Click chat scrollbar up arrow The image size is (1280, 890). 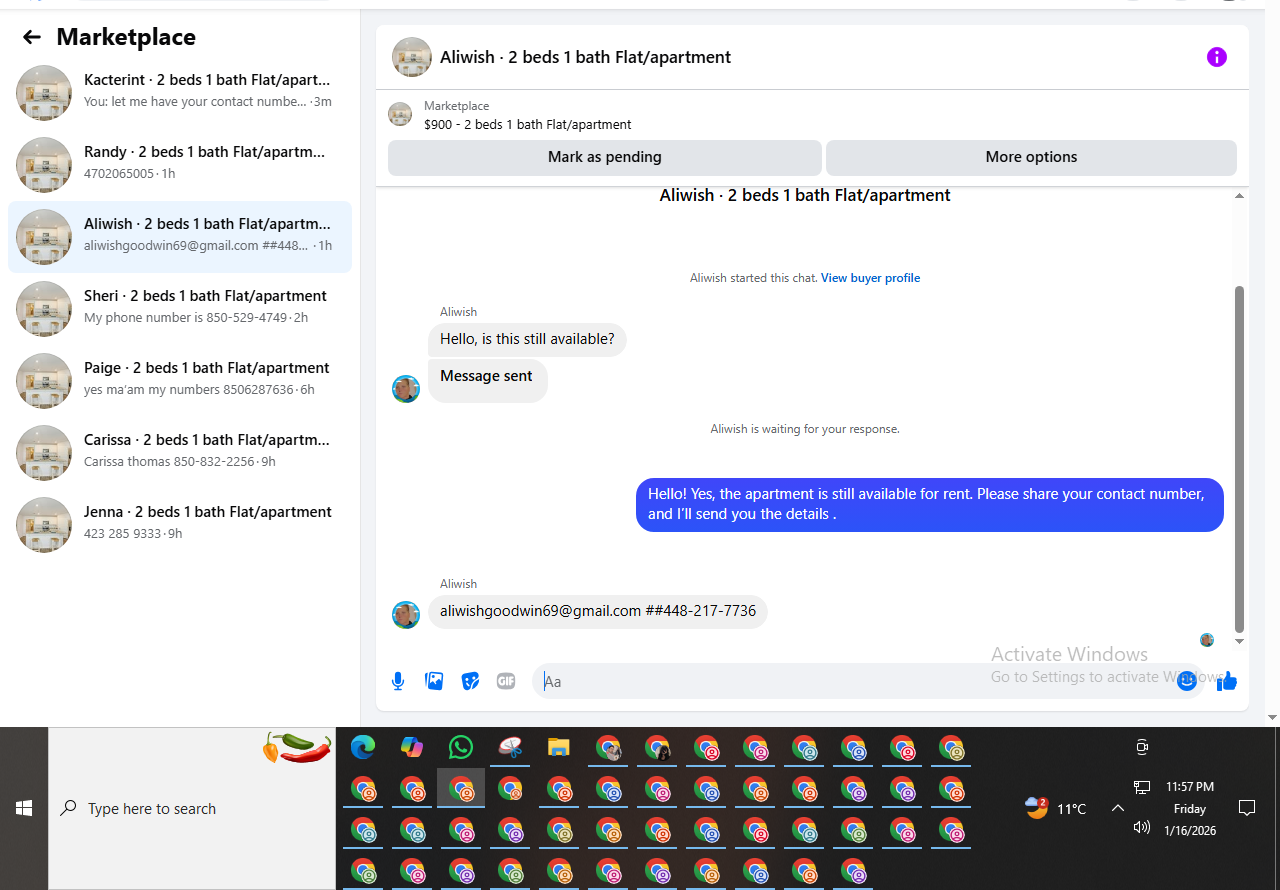tap(1240, 196)
